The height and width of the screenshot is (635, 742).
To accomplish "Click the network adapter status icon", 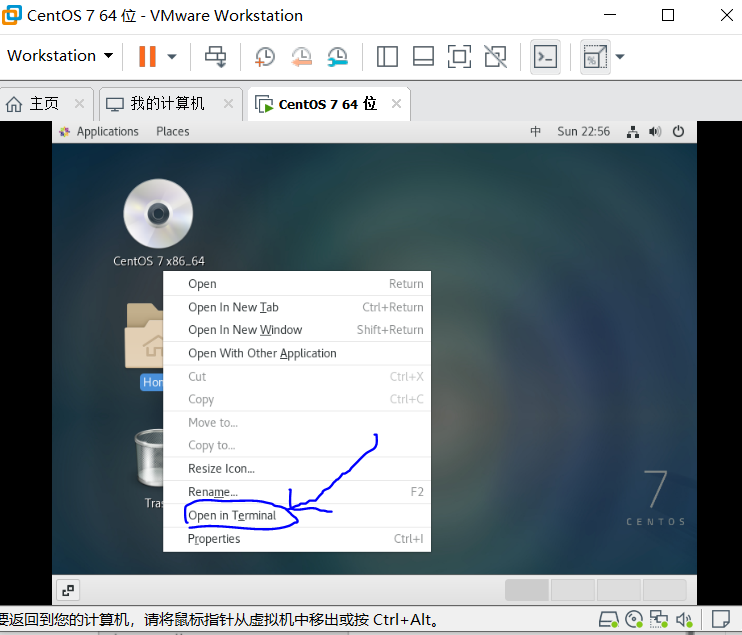I will pos(659,619).
